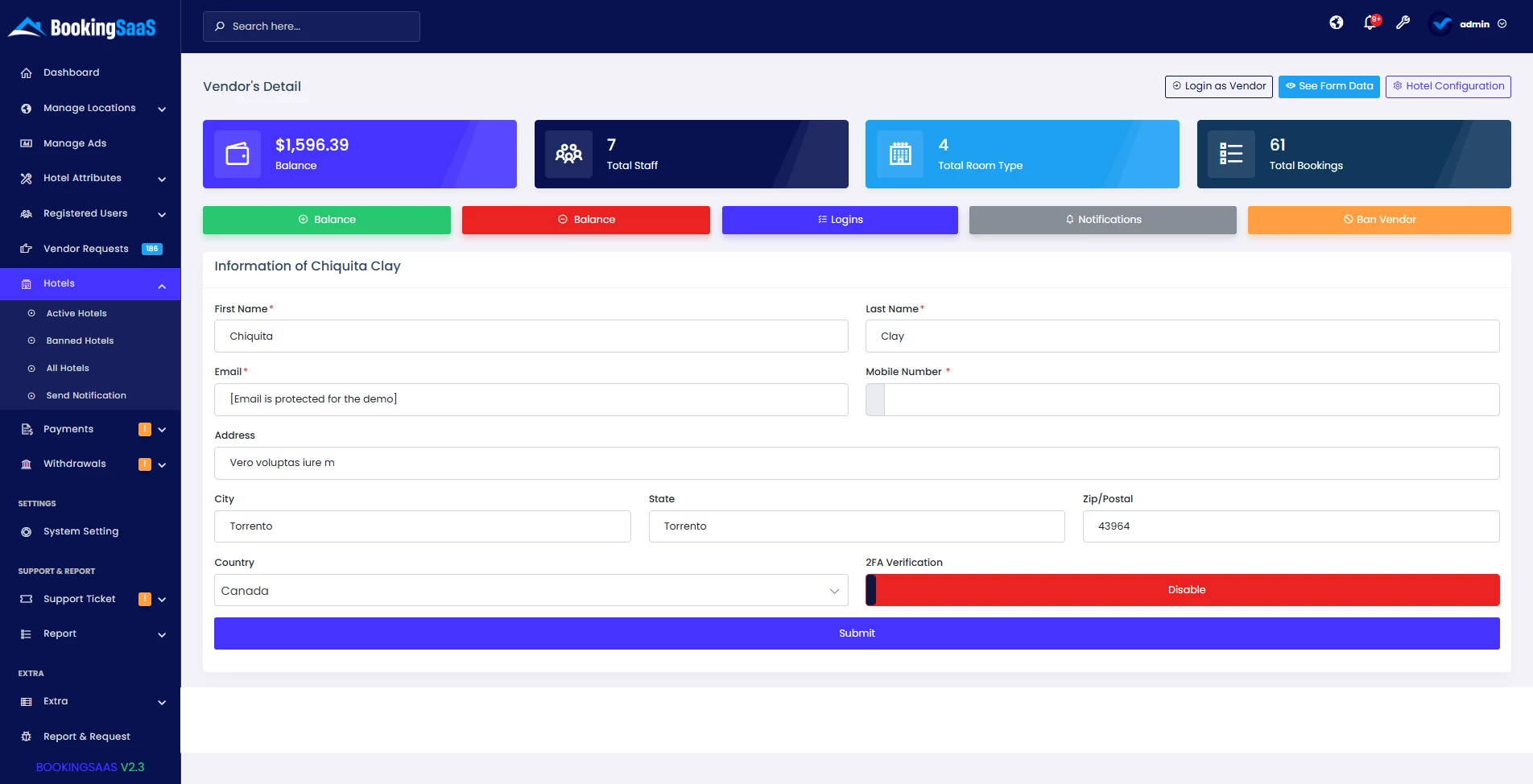Open the language globe icon in header
1533x784 pixels.
pos(1337,23)
